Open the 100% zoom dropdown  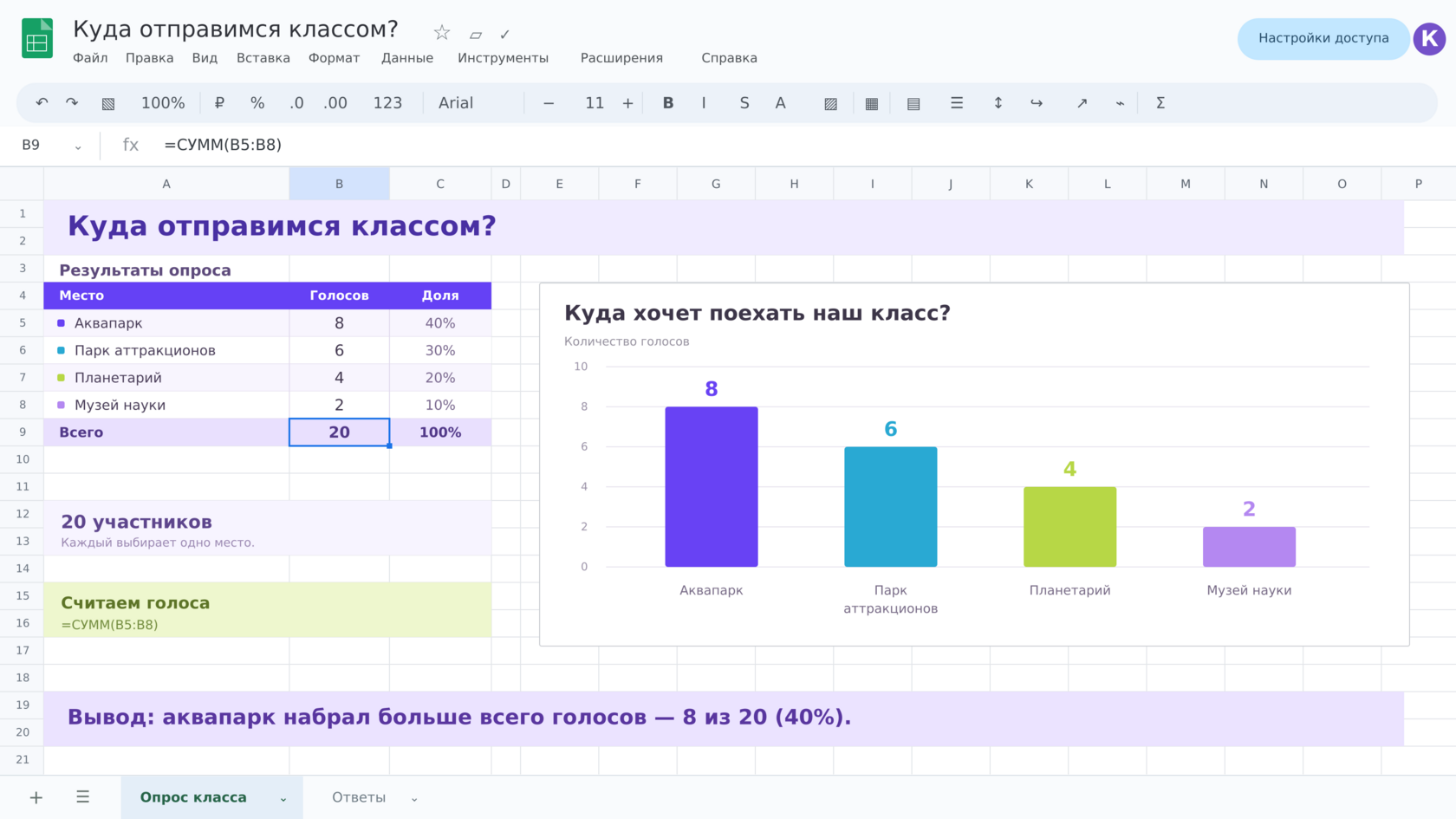163,103
